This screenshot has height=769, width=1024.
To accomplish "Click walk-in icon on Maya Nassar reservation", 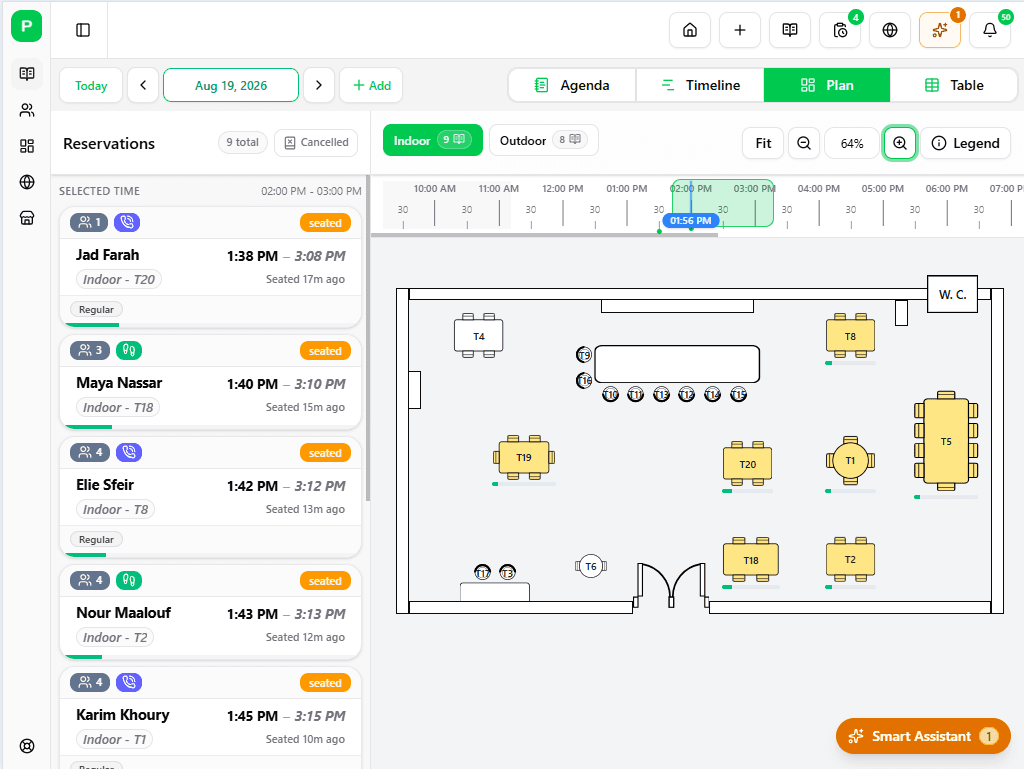I will click(129, 351).
